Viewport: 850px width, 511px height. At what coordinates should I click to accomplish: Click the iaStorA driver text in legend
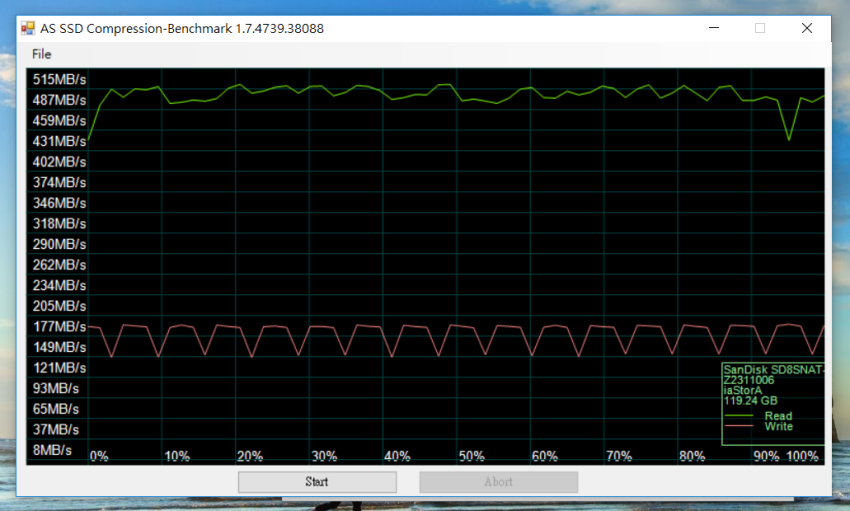click(x=743, y=391)
